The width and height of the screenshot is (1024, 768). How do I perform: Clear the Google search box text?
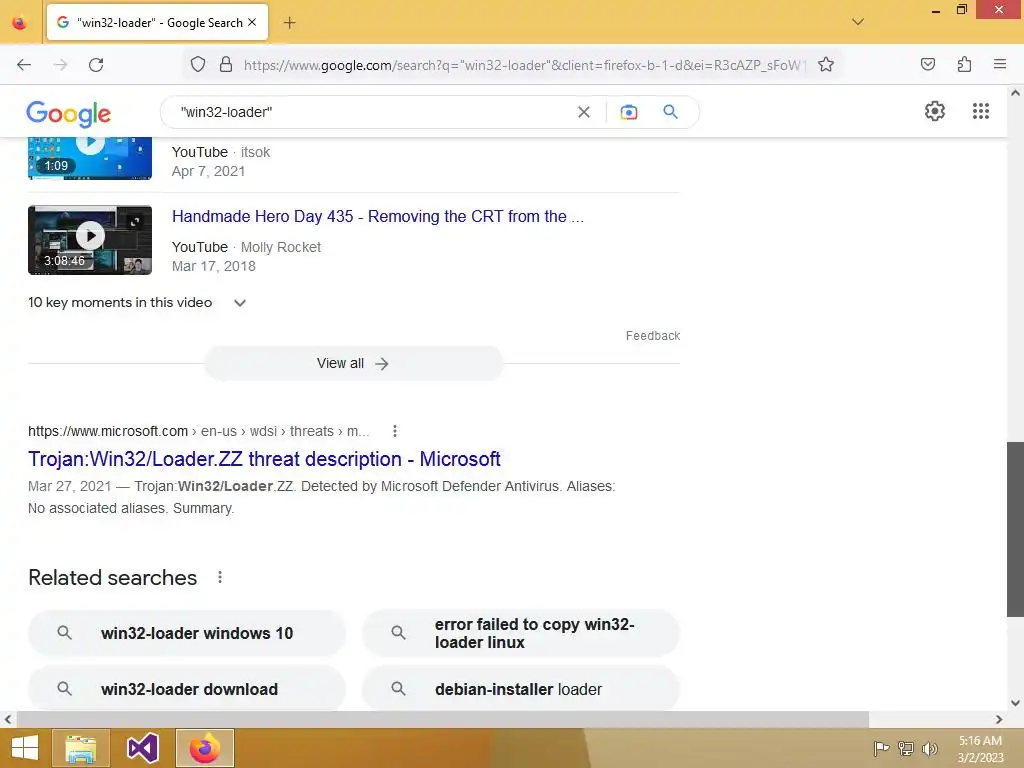tap(584, 112)
